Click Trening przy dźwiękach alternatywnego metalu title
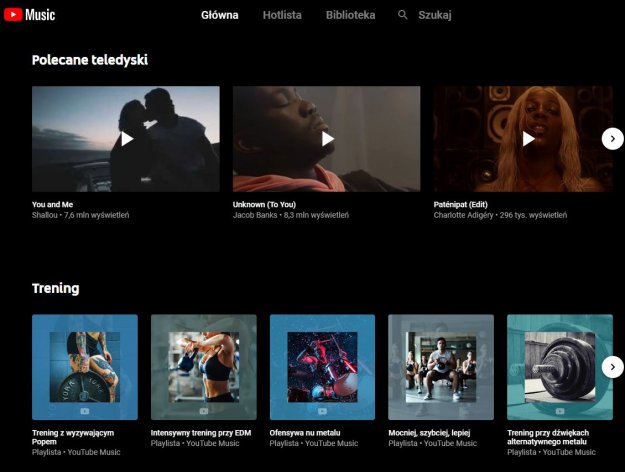Viewport: 625px width, 472px height. 548,437
